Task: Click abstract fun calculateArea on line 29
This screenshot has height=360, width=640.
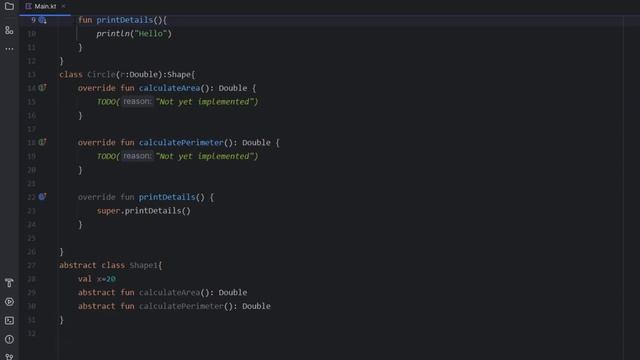Action: click(162, 293)
